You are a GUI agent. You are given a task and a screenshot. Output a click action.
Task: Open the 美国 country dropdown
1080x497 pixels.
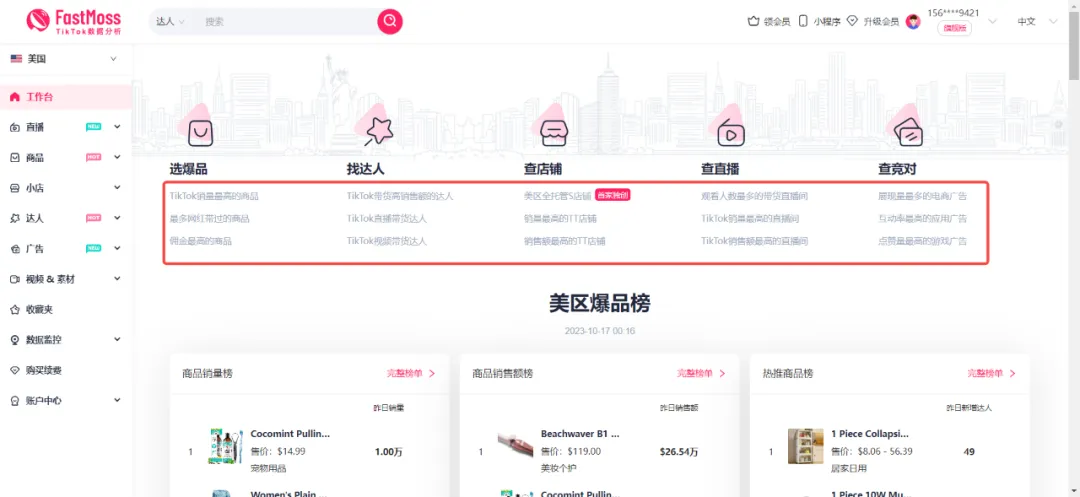65,59
